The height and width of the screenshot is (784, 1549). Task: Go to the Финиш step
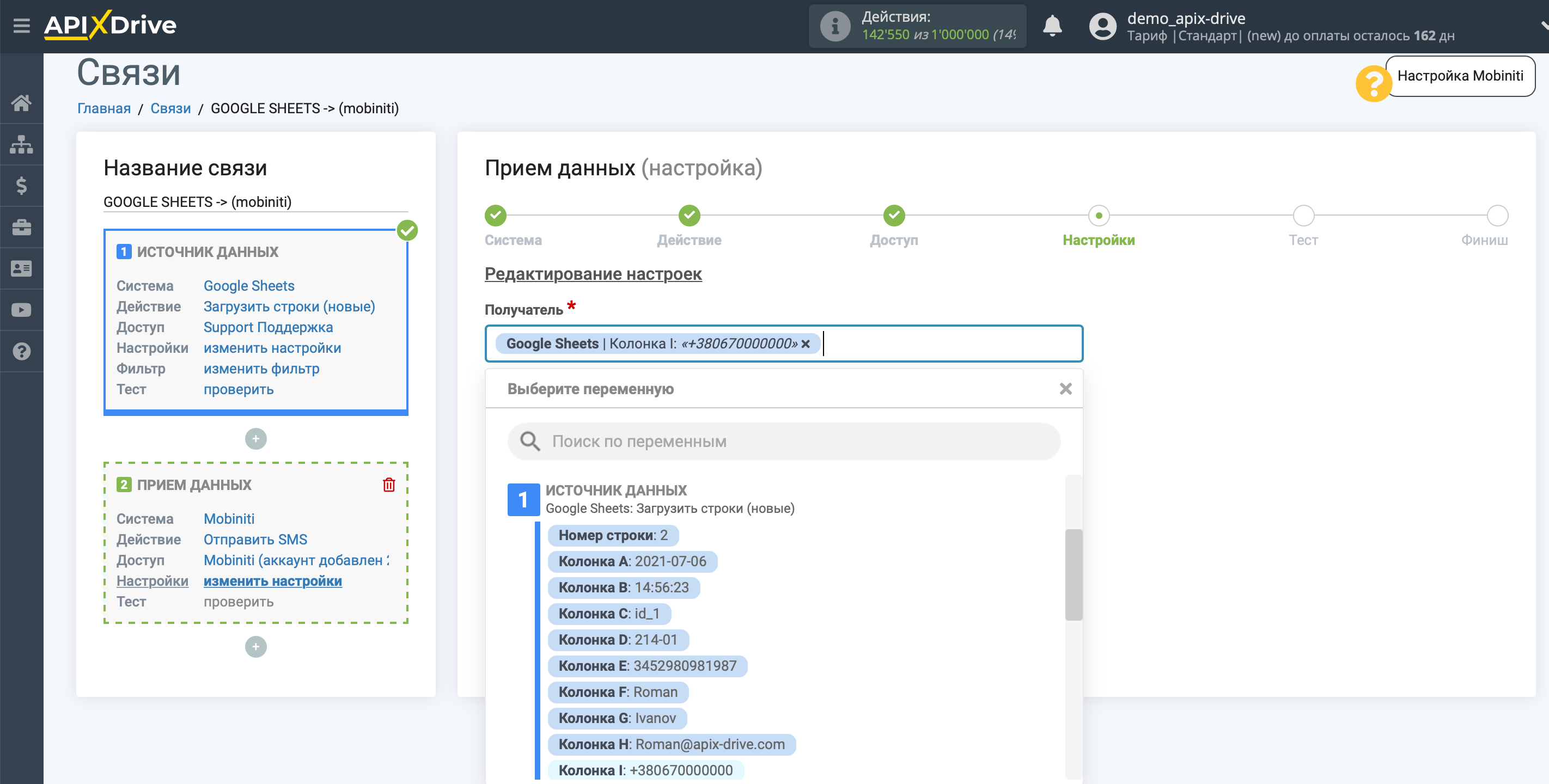click(1497, 215)
